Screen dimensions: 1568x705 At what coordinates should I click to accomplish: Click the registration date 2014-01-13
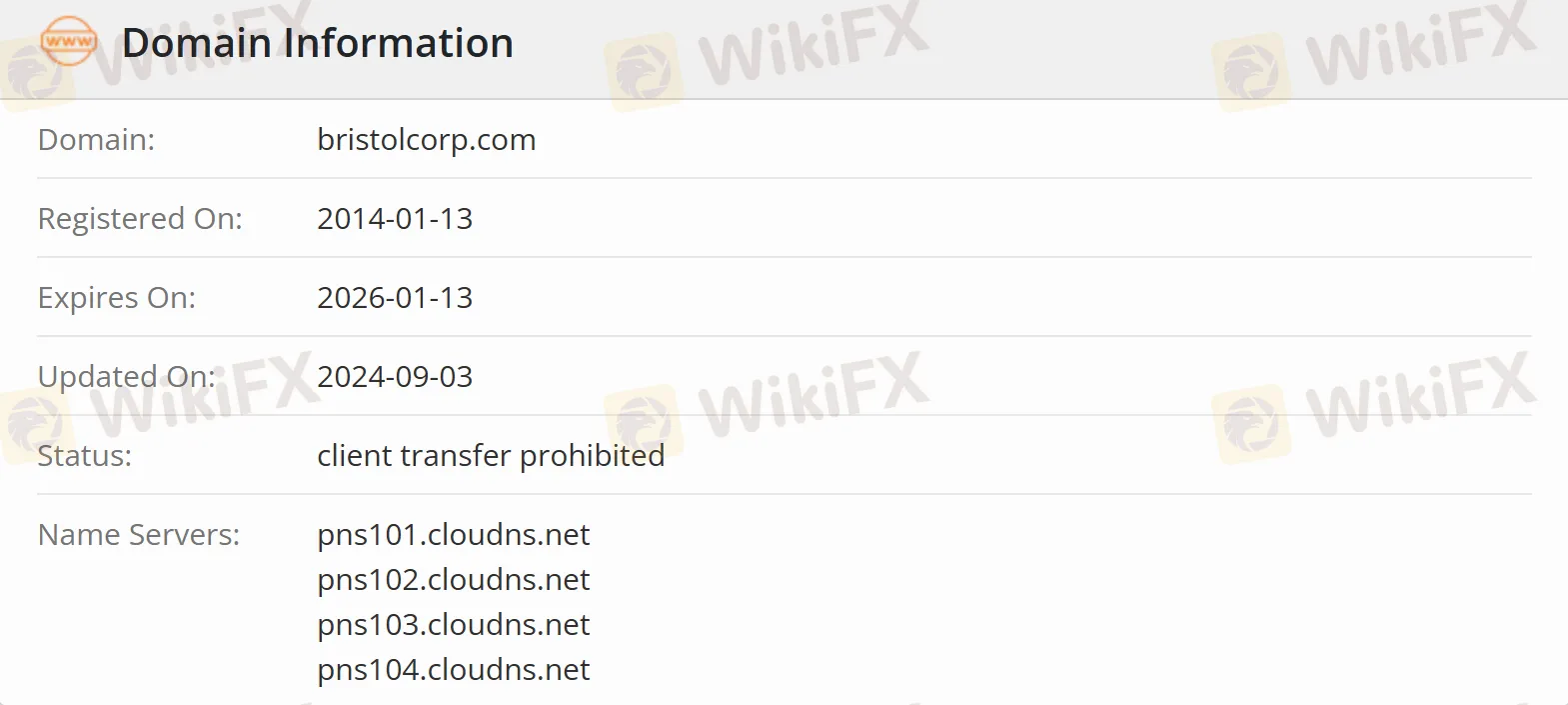pos(395,219)
